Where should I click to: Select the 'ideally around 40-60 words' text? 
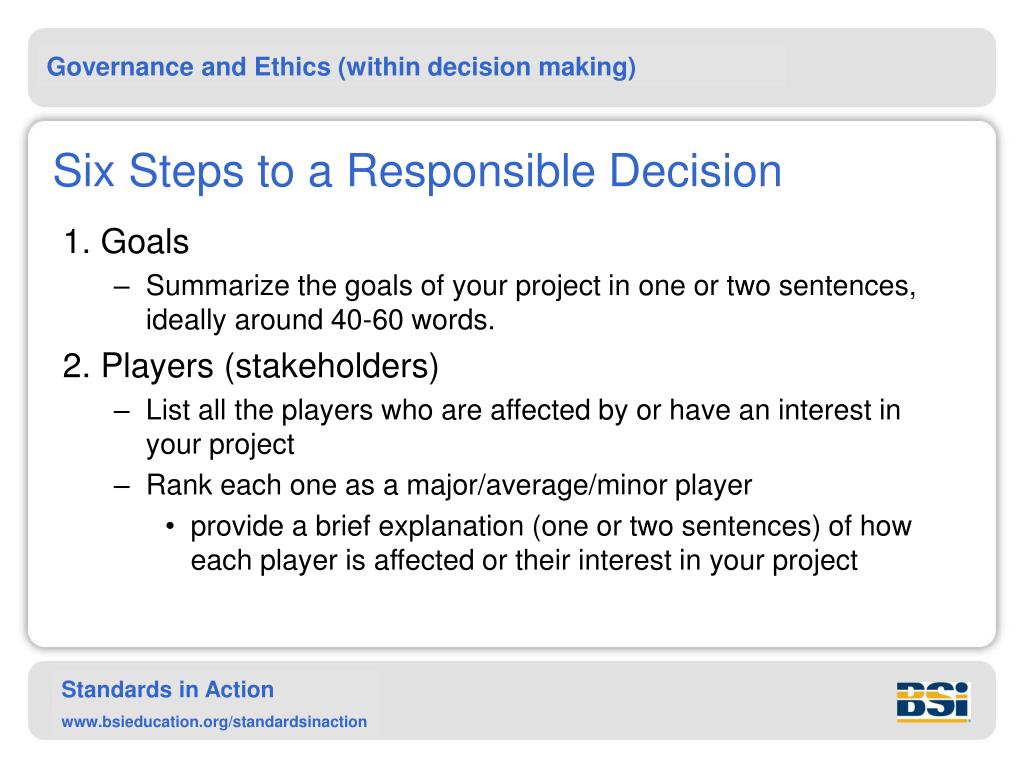click(320, 320)
